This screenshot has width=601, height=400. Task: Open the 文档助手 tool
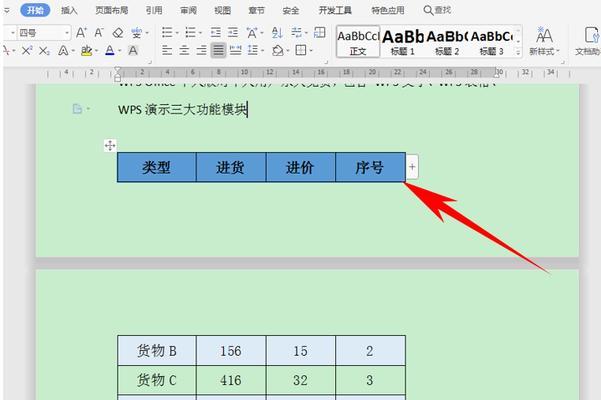[589, 41]
